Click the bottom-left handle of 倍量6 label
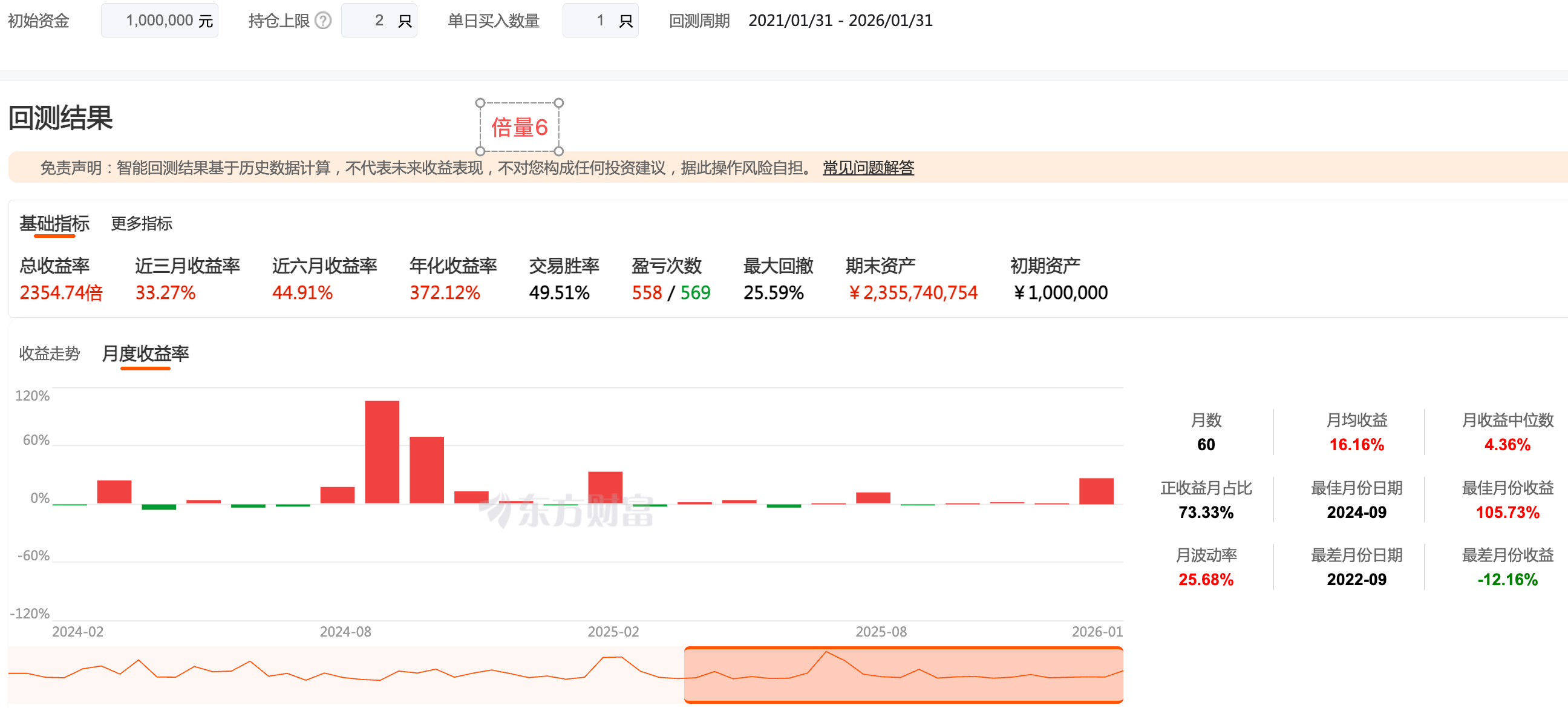This screenshot has width=1568, height=708. tap(480, 151)
